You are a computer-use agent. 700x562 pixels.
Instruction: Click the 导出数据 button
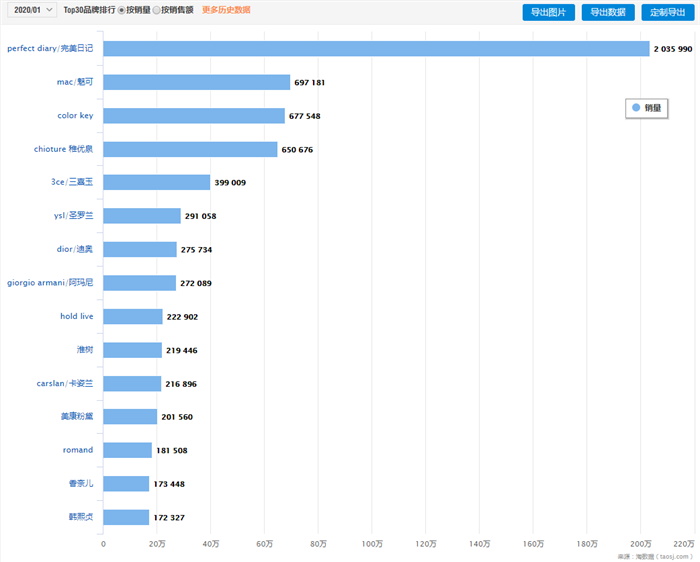coord(608,12)
